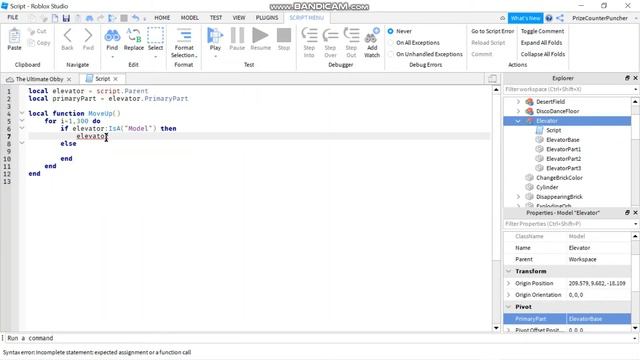Image resolution: width=640 pixels, height=360 pixels.
Task: Select ElevatorPart1 in Explorer
Action: [563, 149]
